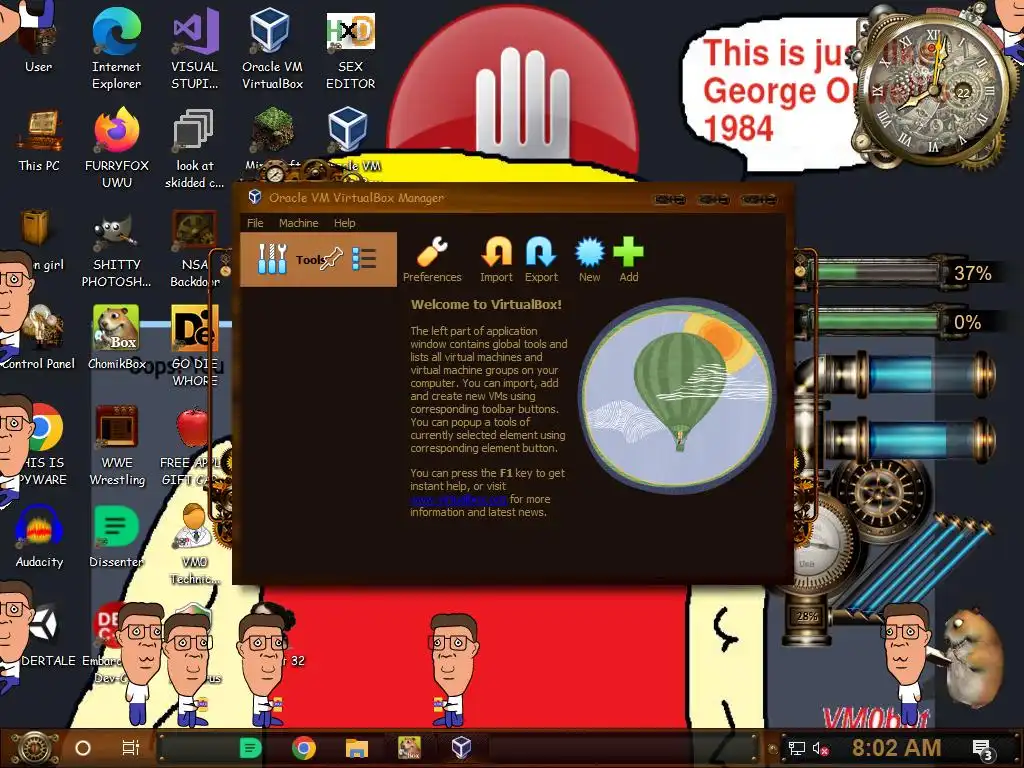Open the File menu
This screenshot has height=768, width=1024.
pyautogui.click(x=255, y=223)
